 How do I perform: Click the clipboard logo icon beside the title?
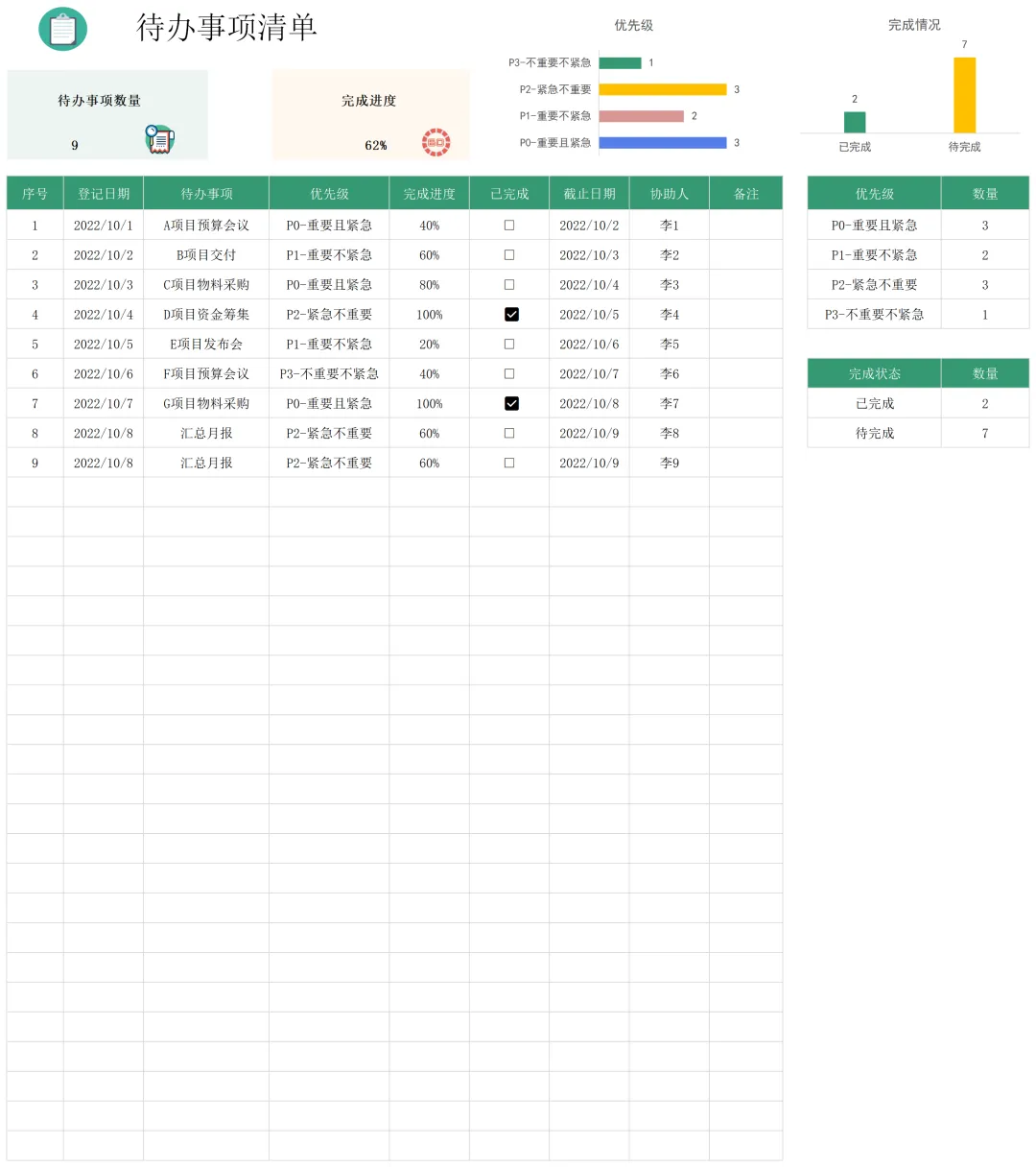[62, 29]
